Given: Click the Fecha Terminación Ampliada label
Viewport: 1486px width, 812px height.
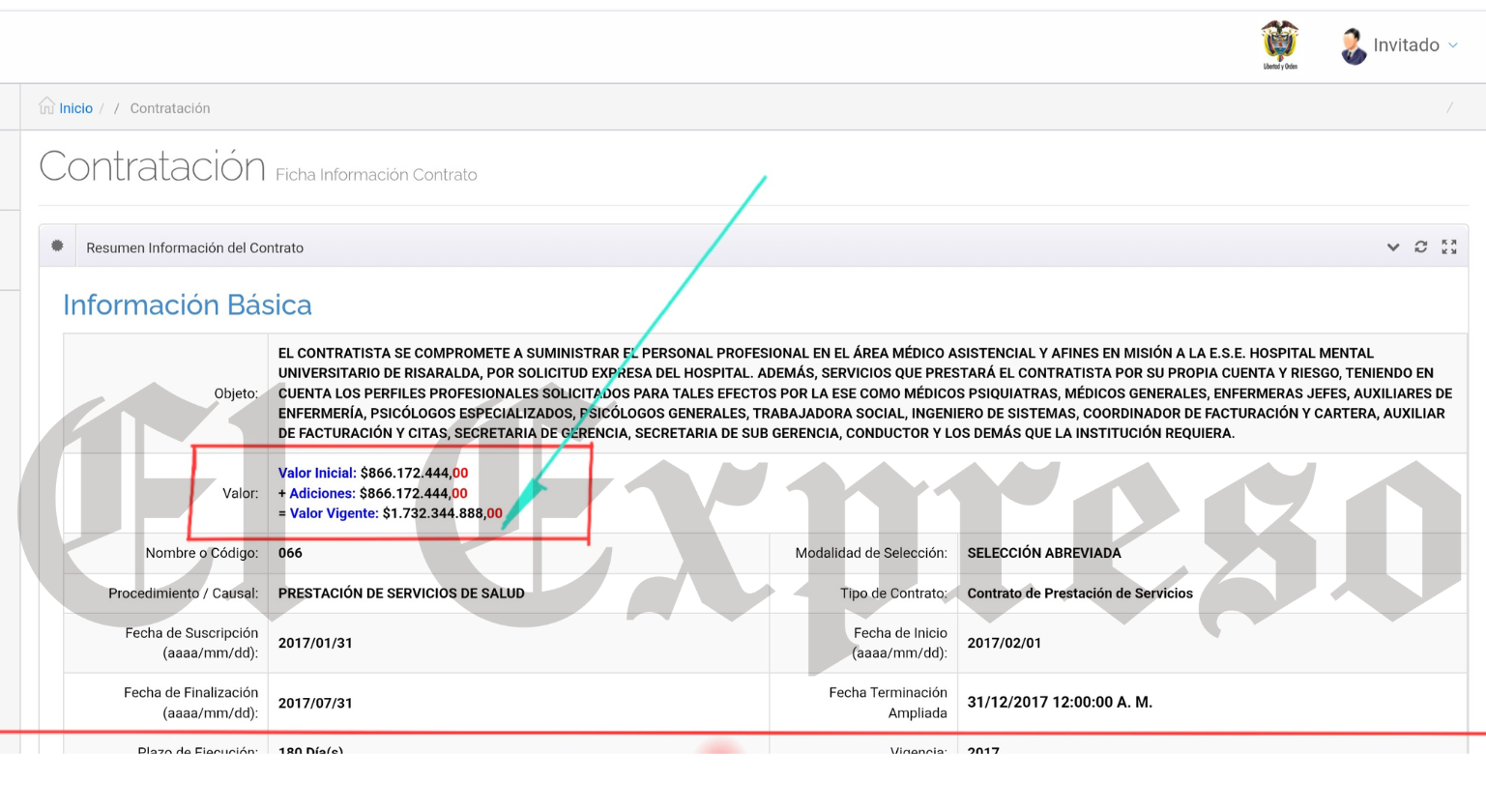Looking at the screenshot, I should click(x=888, y=703).
